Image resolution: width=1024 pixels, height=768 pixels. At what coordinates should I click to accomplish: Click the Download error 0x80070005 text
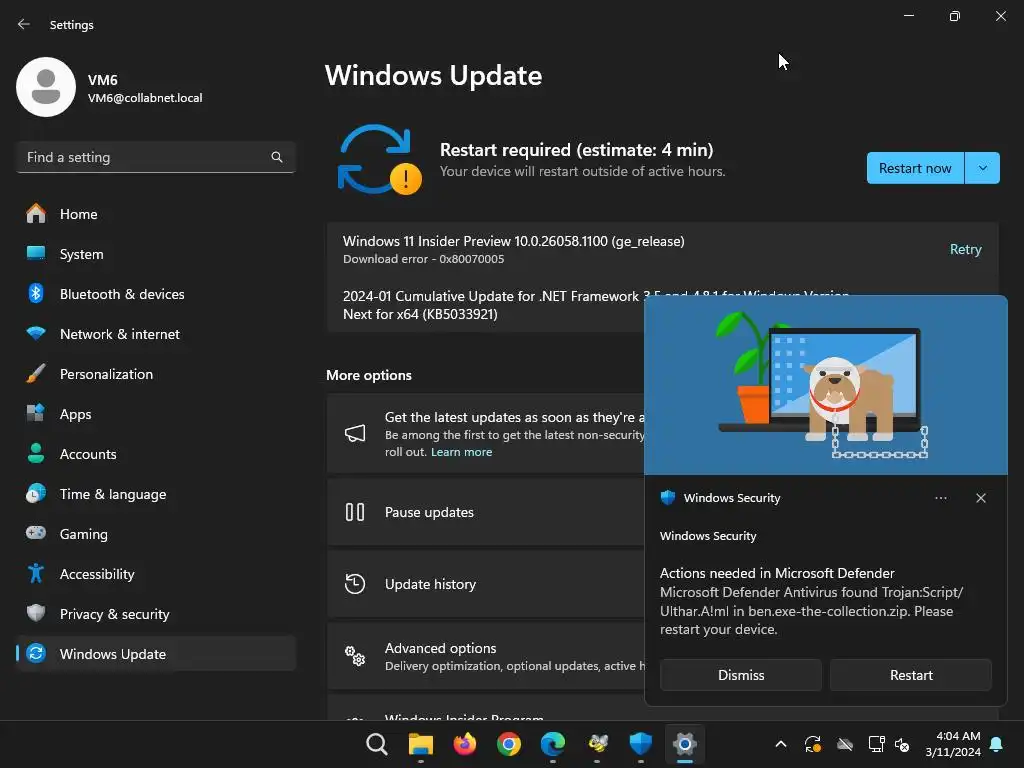tap(423, 259)
